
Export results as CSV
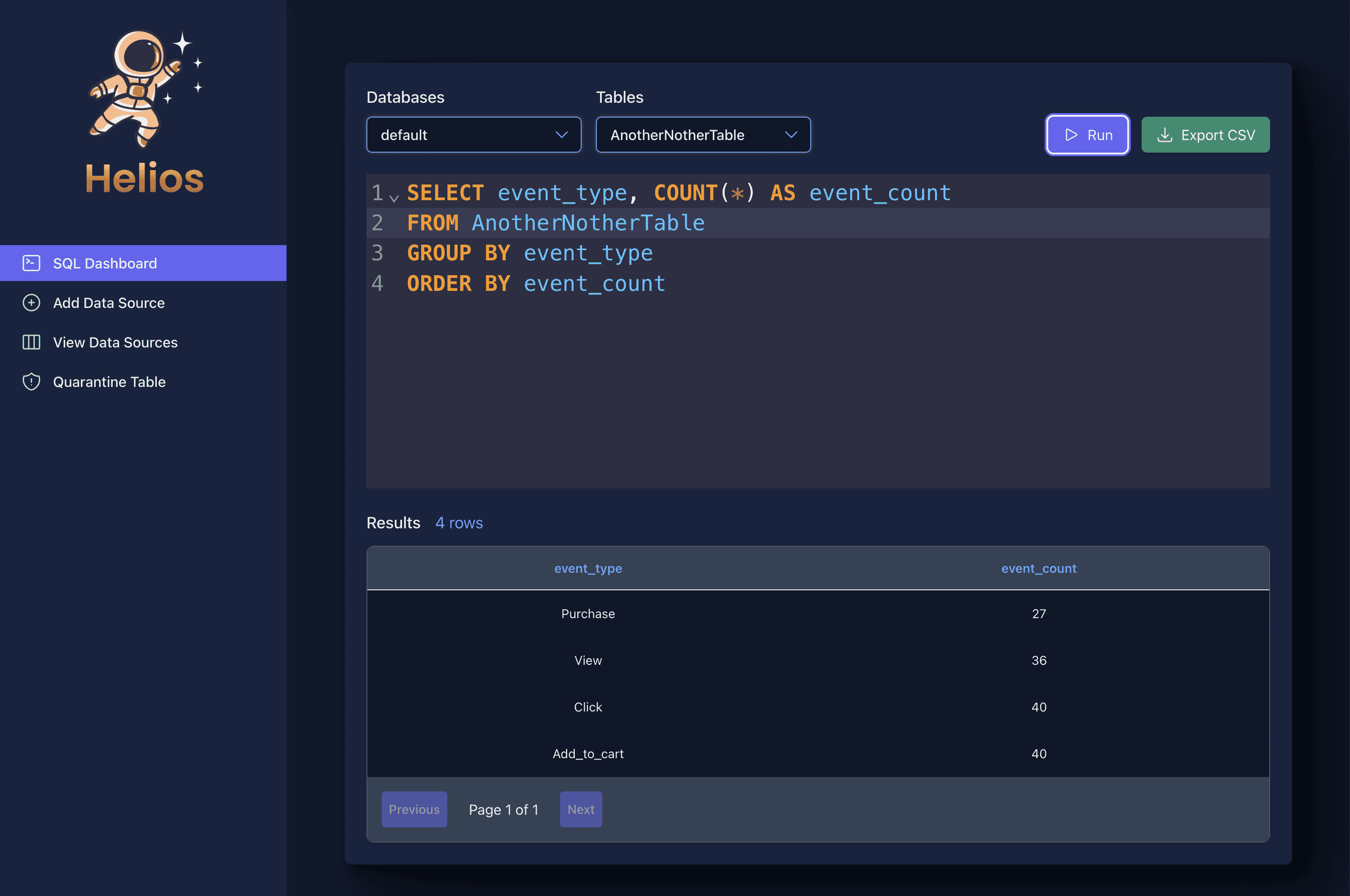pos(1205,135)
